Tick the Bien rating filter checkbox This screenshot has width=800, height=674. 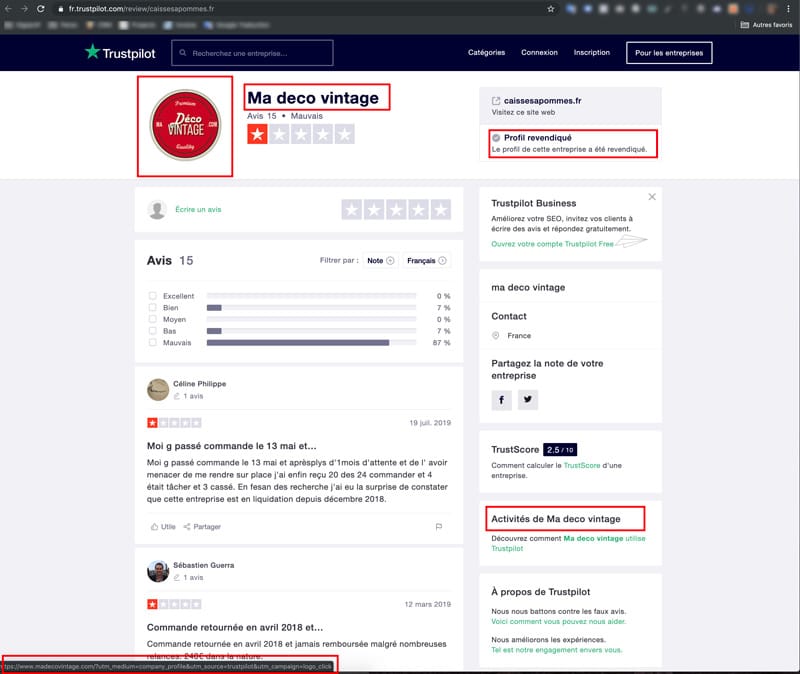point(153,308)
